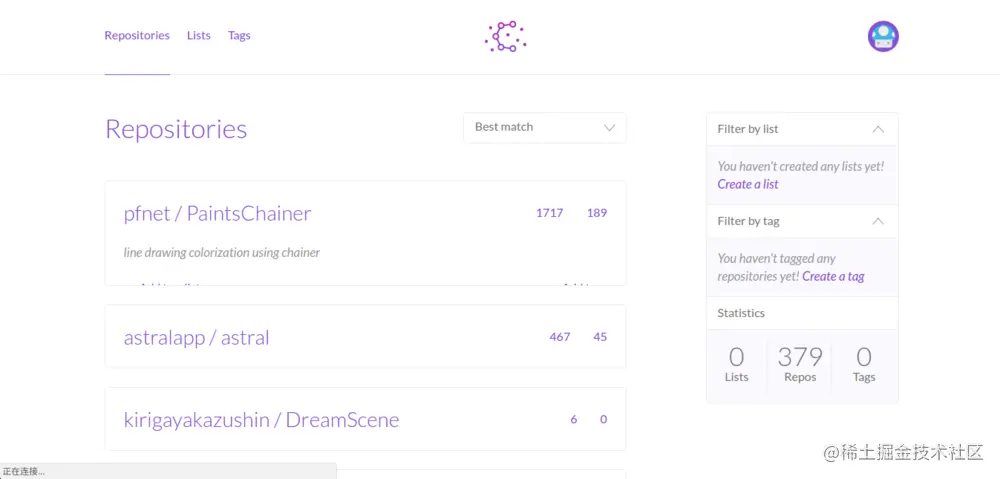Switch to the Lists tab
The width and height of the screenshot is (1000, 479).
point(198,36)
